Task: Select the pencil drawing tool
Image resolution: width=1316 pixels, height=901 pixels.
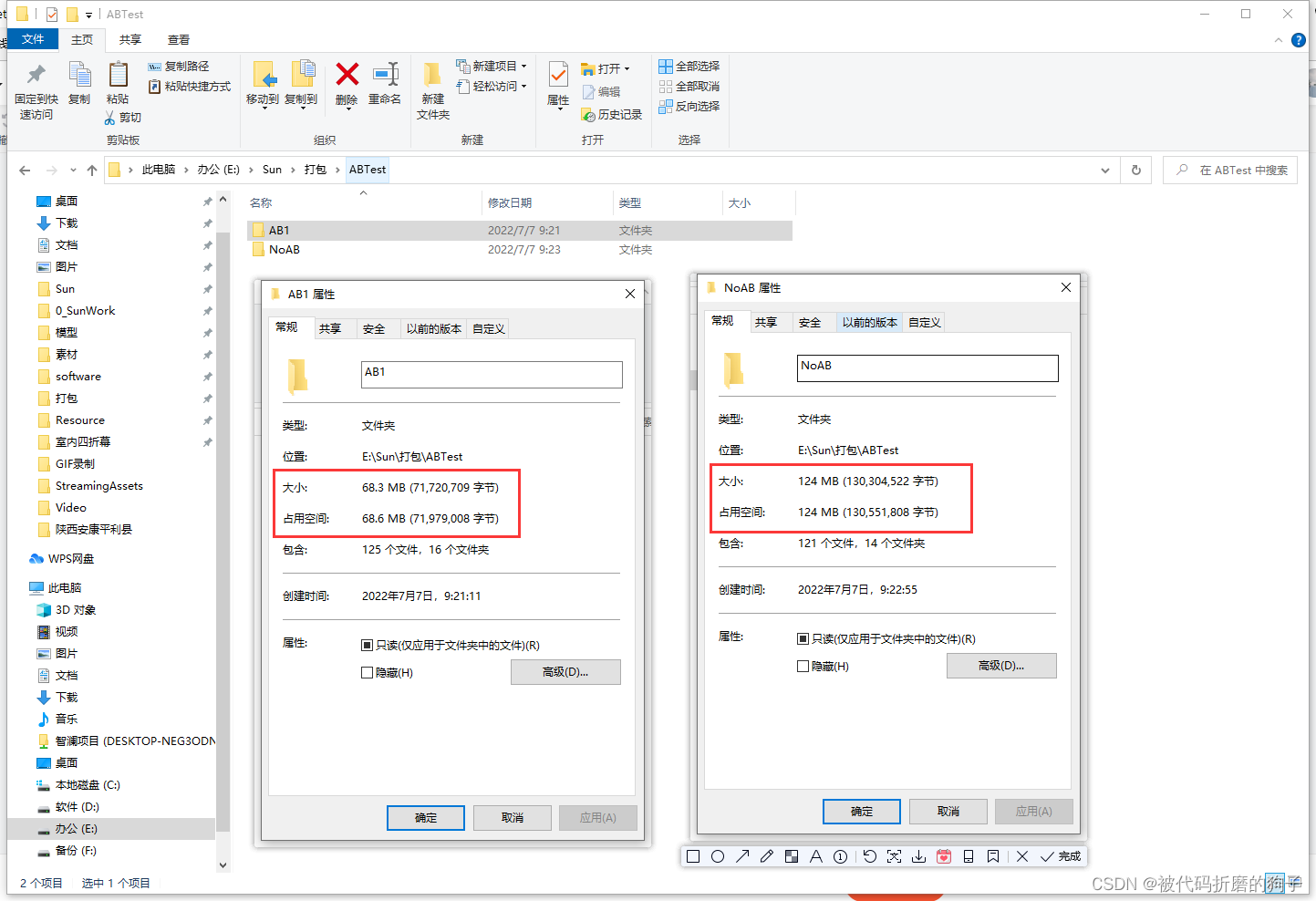Action: (767, 856)
